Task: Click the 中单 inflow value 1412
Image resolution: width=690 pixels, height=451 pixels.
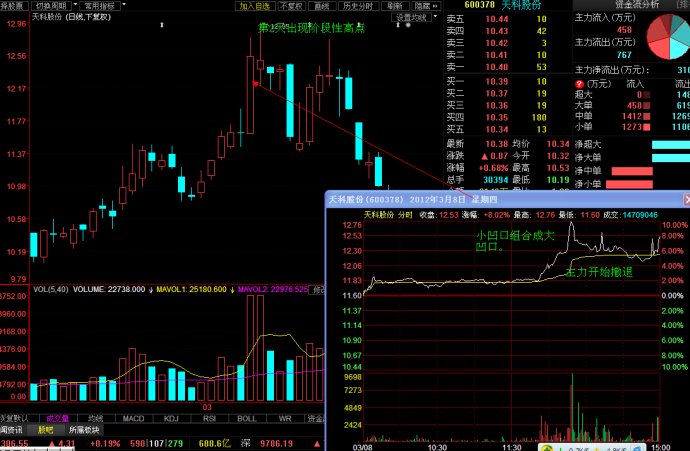Action: pyautogui.click(x=631, y=116)
